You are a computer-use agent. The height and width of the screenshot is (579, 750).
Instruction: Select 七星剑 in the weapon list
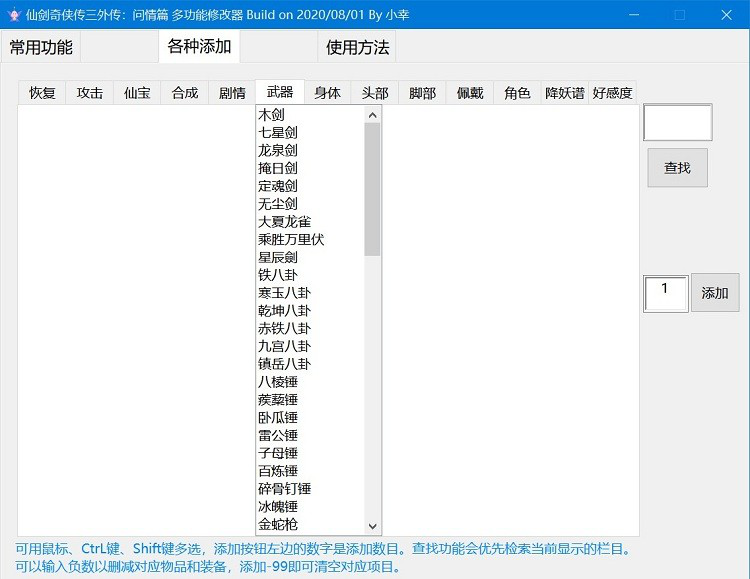click(310, 133)
